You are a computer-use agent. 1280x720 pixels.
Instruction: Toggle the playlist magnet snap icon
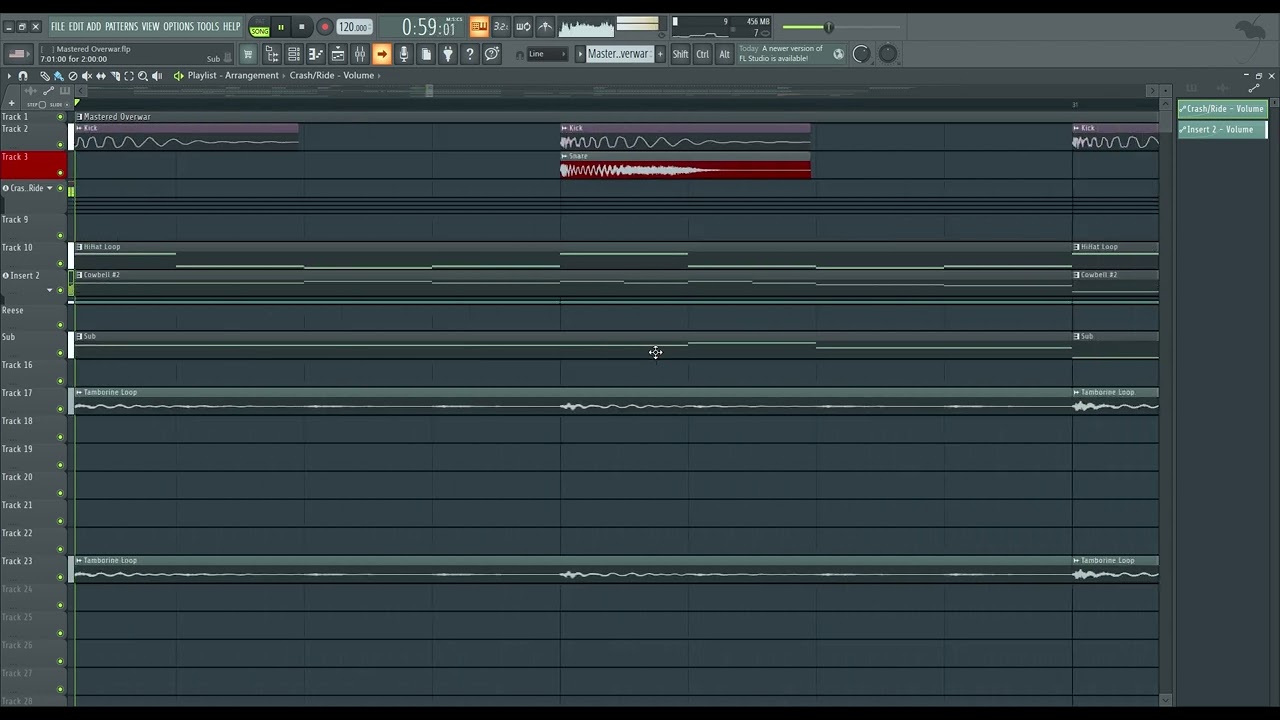click(23, 76)
